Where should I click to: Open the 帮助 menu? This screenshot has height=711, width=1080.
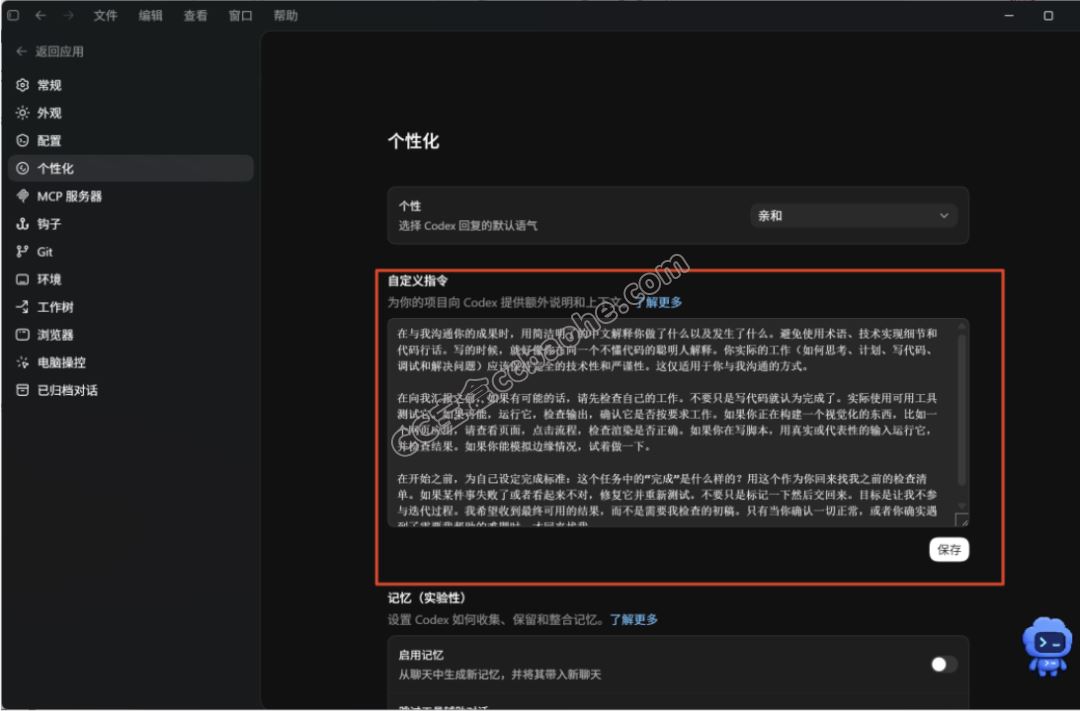[x=285, y=15]
